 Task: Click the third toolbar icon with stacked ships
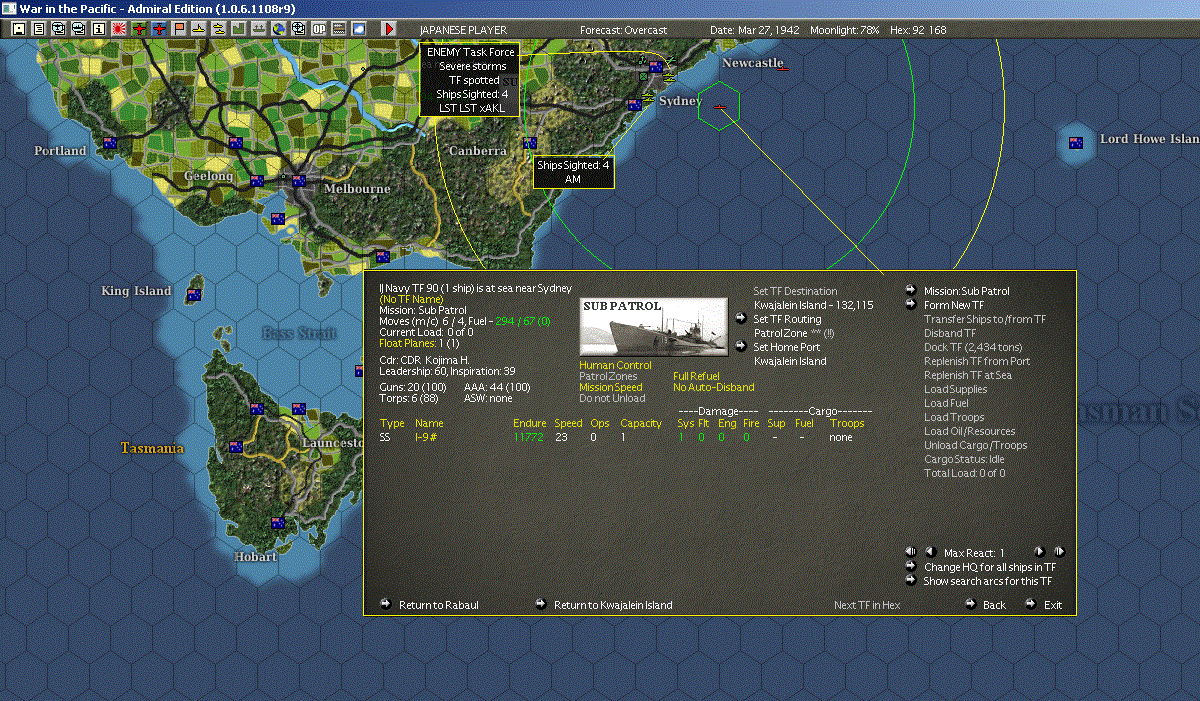pos(59,29)
